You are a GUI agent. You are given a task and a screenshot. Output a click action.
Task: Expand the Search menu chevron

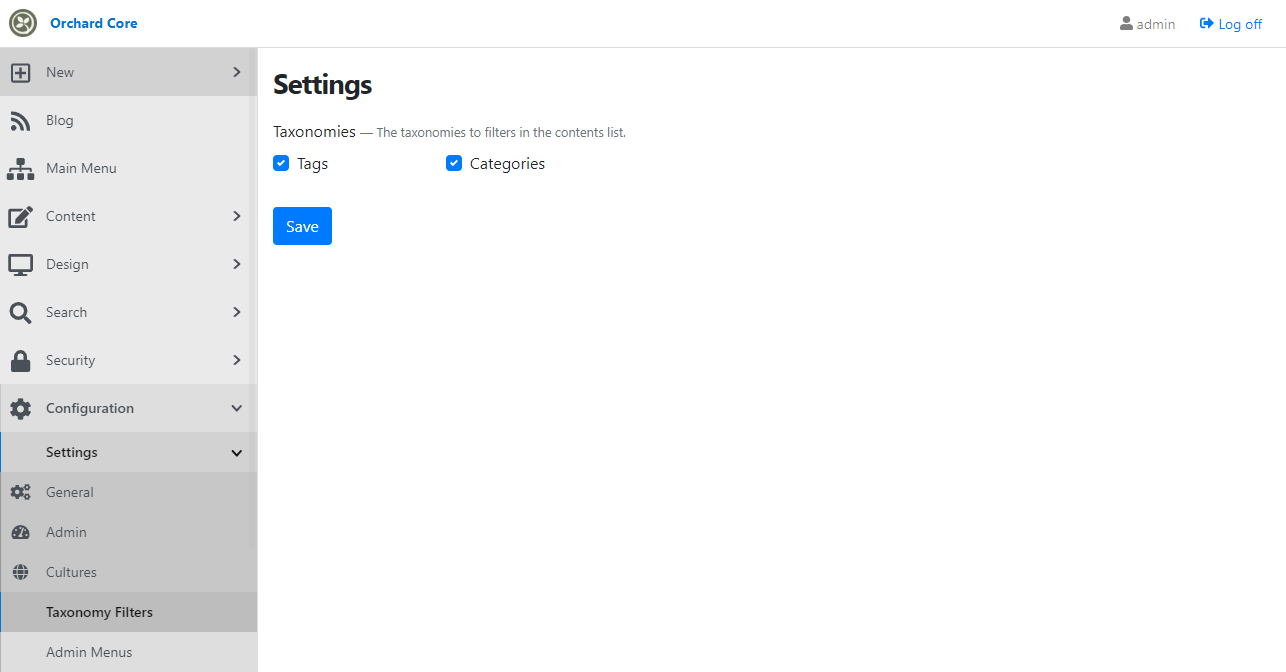coord(237,312)
